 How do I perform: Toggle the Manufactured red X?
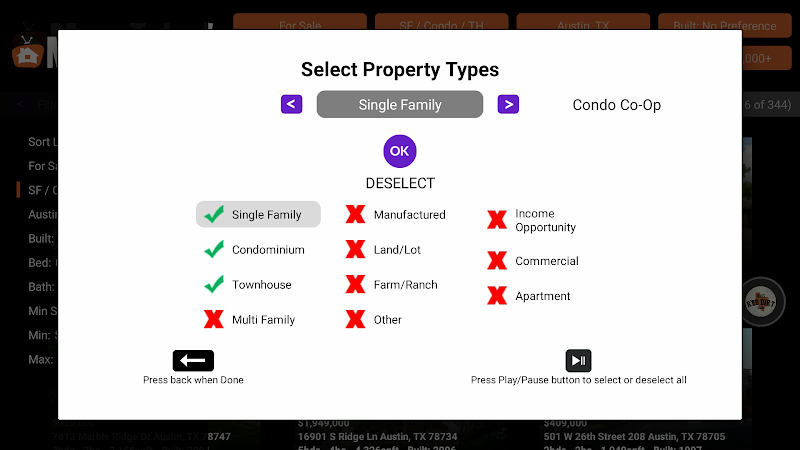[x=355, y=214]
